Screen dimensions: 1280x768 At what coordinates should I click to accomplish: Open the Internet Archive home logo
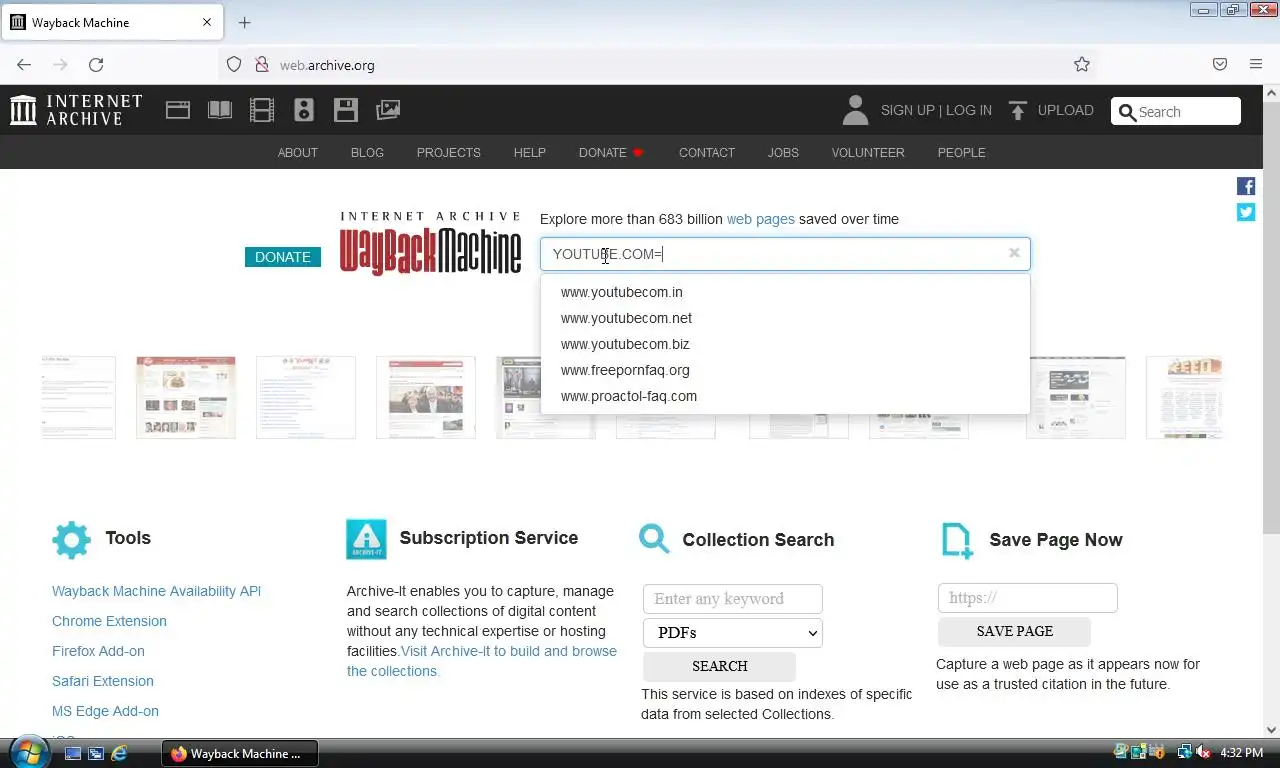pos(76,110)
